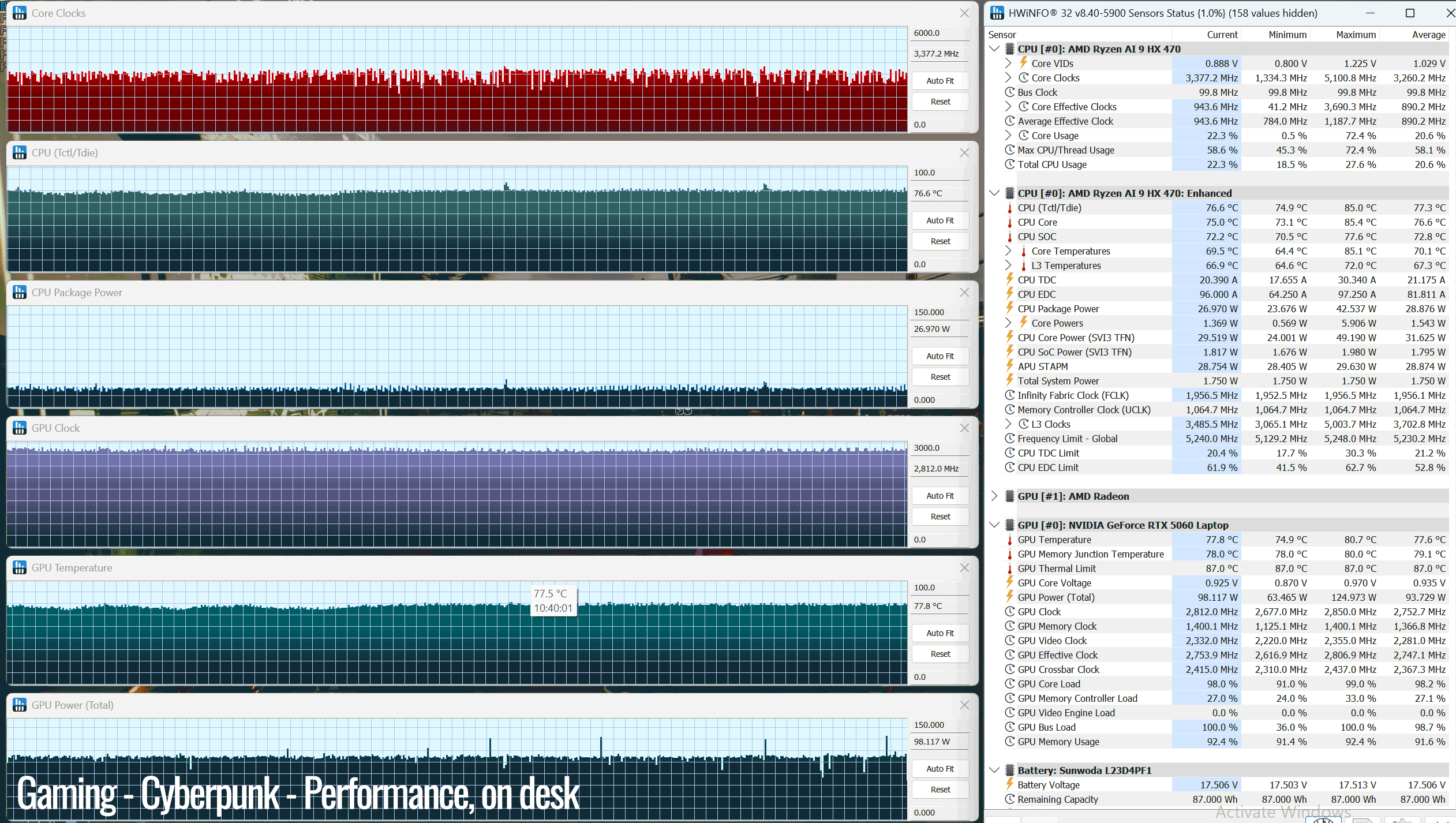Click Auto Fit in the GPU Clock graph
The height and width of the screenshot is (823, 1456).
click(940, 496)
